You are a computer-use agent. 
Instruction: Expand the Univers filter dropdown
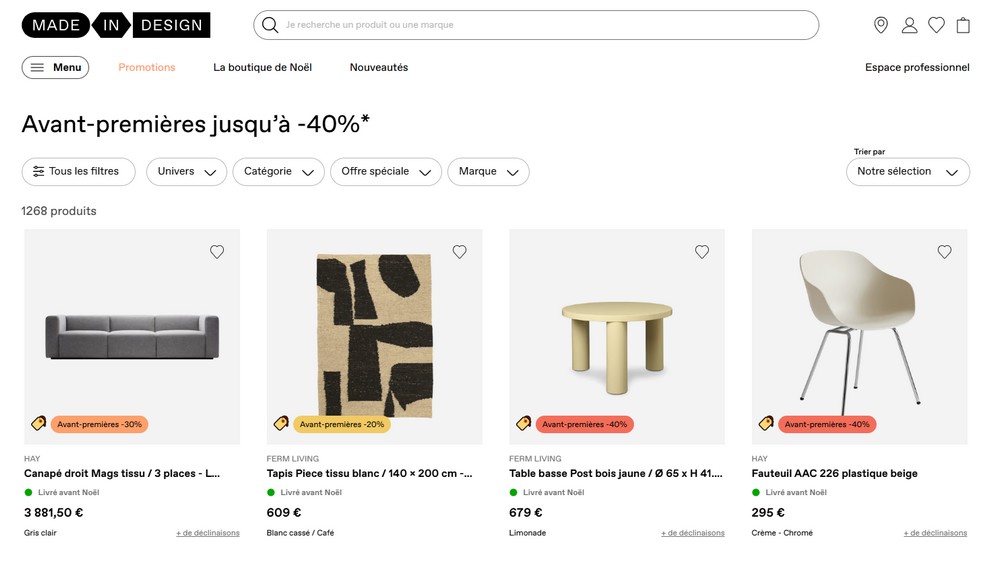point(186,172)
